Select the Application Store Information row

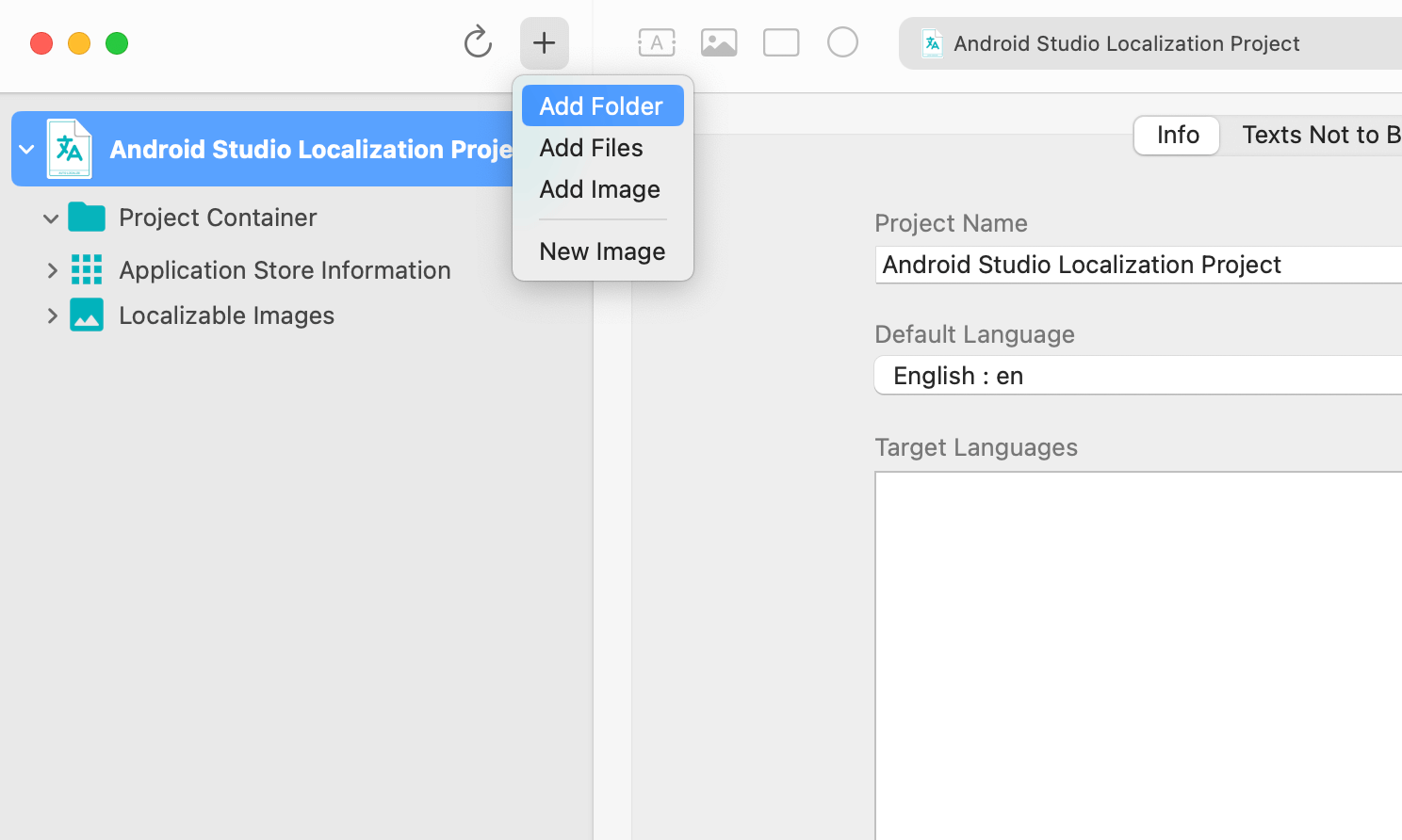click(x=296, y=270)
